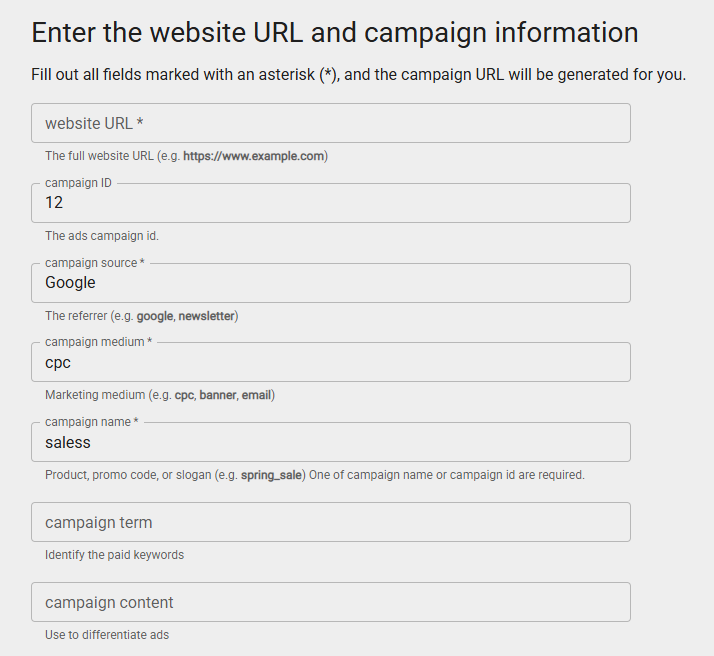Click the 'Fill out all fields' instruction text
The image size is (714, 656).
(x=358, y=75)
